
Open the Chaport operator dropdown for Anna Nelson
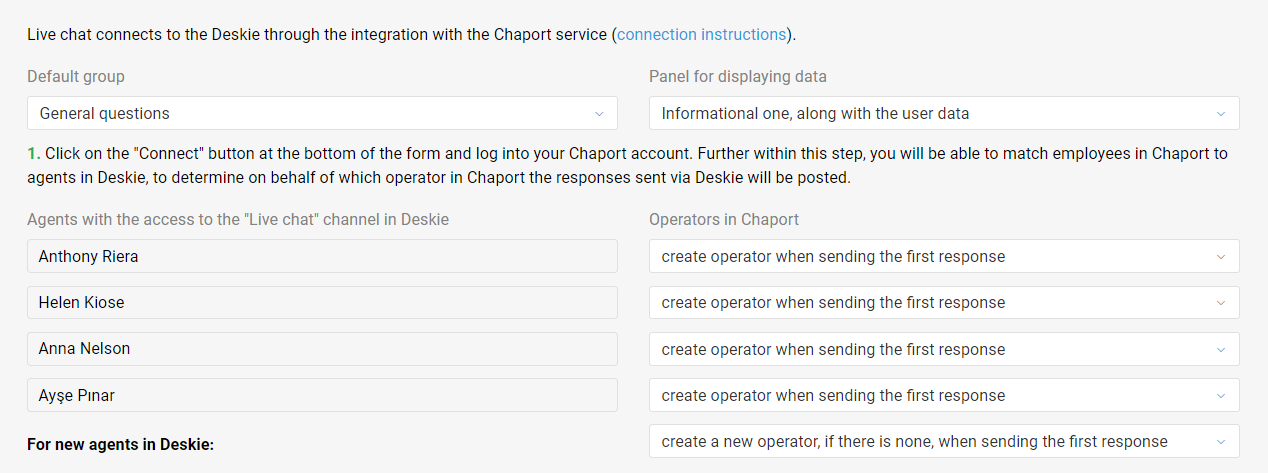[x=944, y=349]
